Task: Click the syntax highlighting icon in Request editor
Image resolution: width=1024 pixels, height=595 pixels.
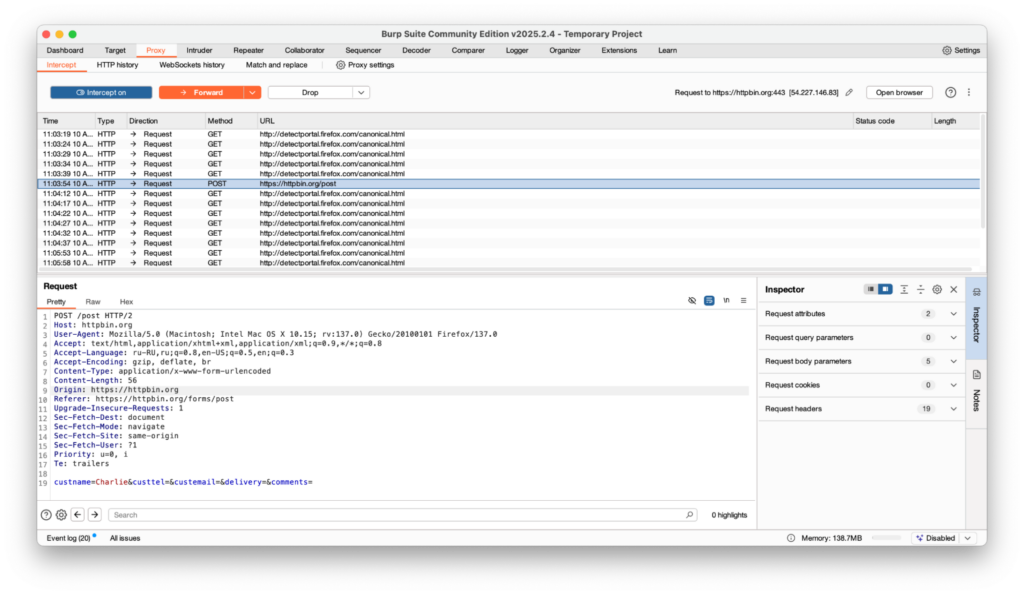Action: pyautogui.click(x=708, y=300)
